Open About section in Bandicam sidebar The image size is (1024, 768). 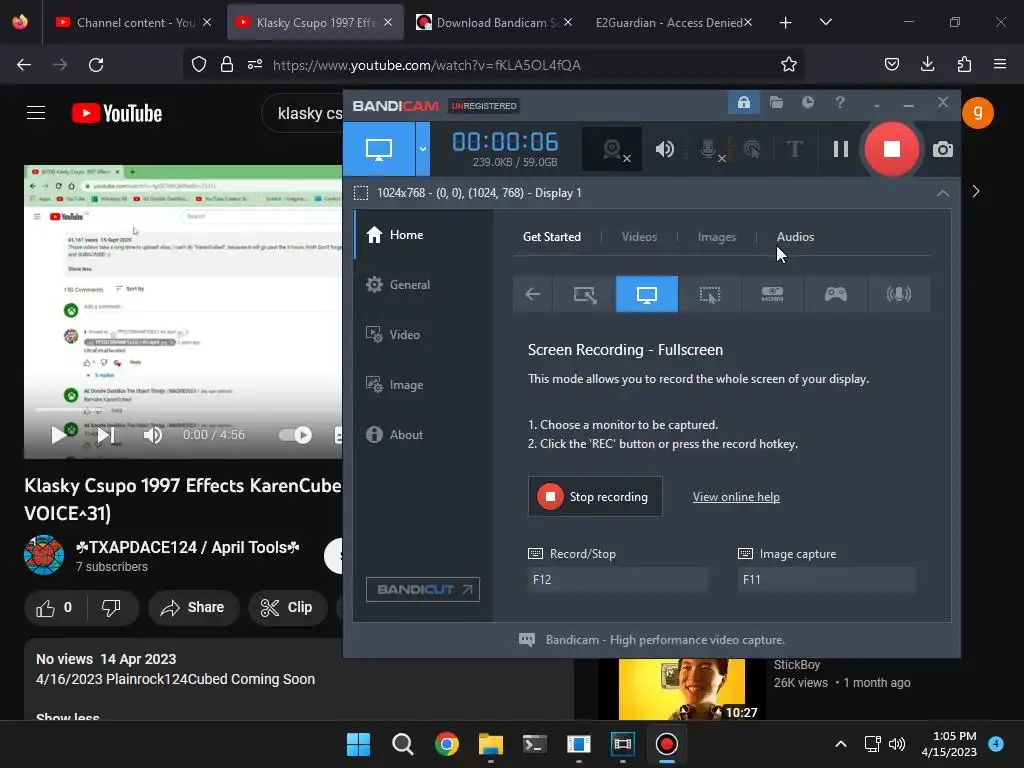(x=424, y=434)
